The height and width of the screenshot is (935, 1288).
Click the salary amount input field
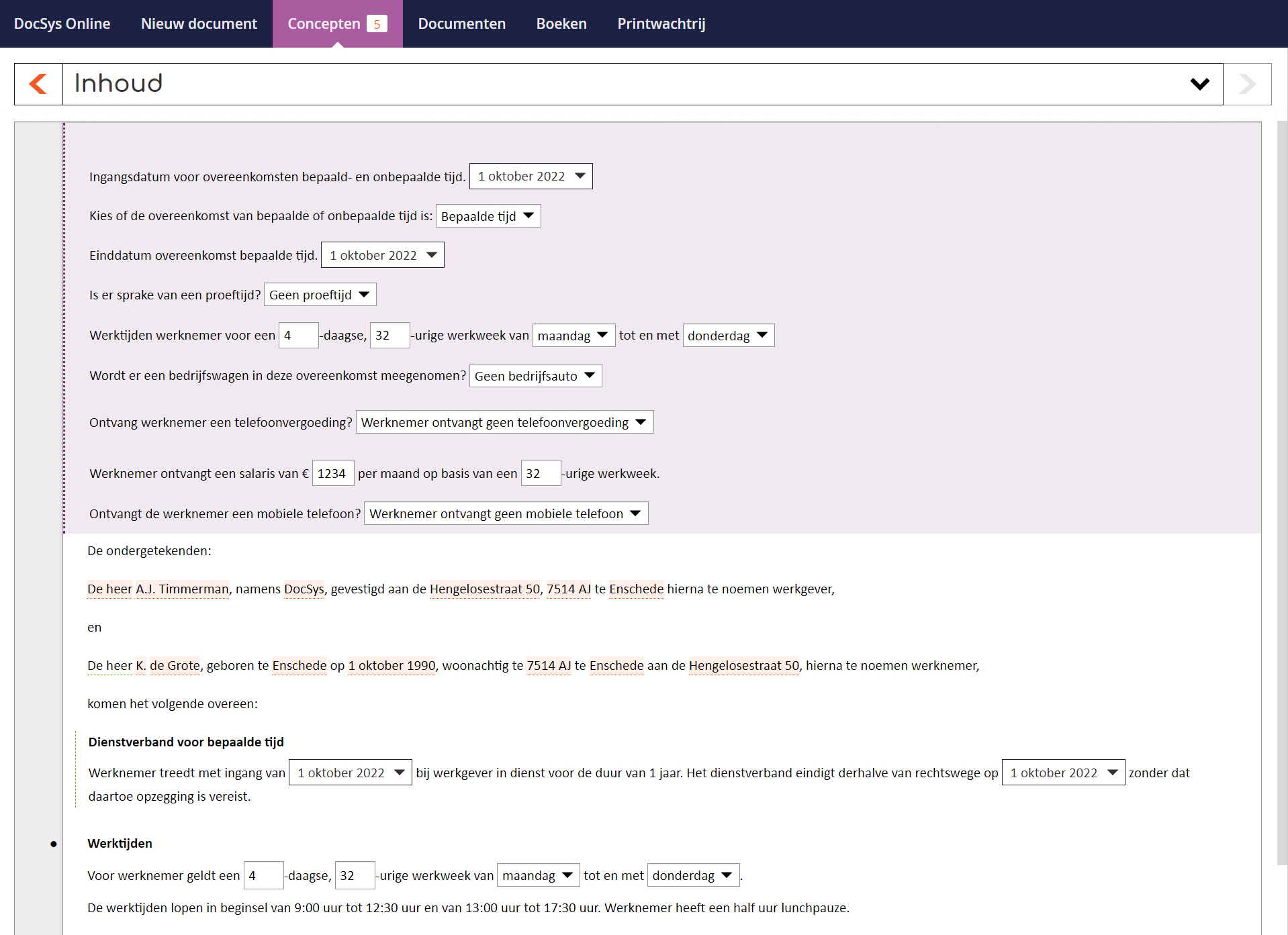[332, 473]
